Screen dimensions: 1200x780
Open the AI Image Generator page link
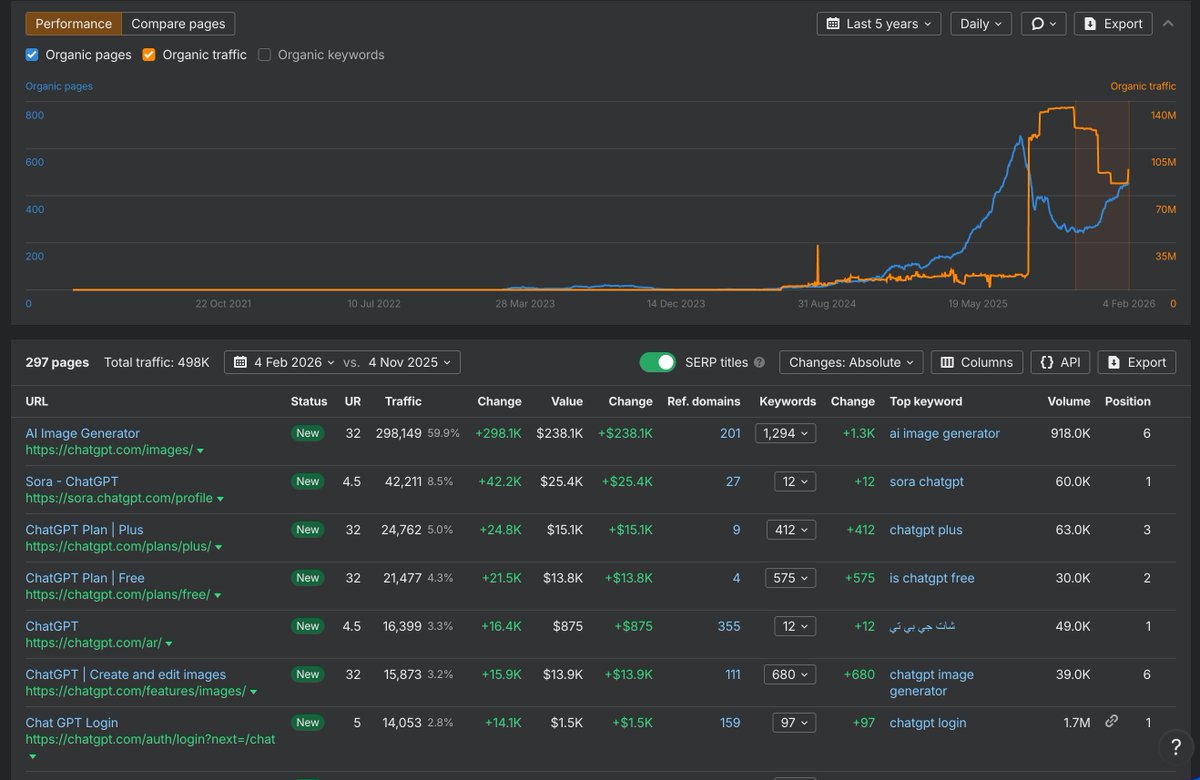[x=83, y=433]
